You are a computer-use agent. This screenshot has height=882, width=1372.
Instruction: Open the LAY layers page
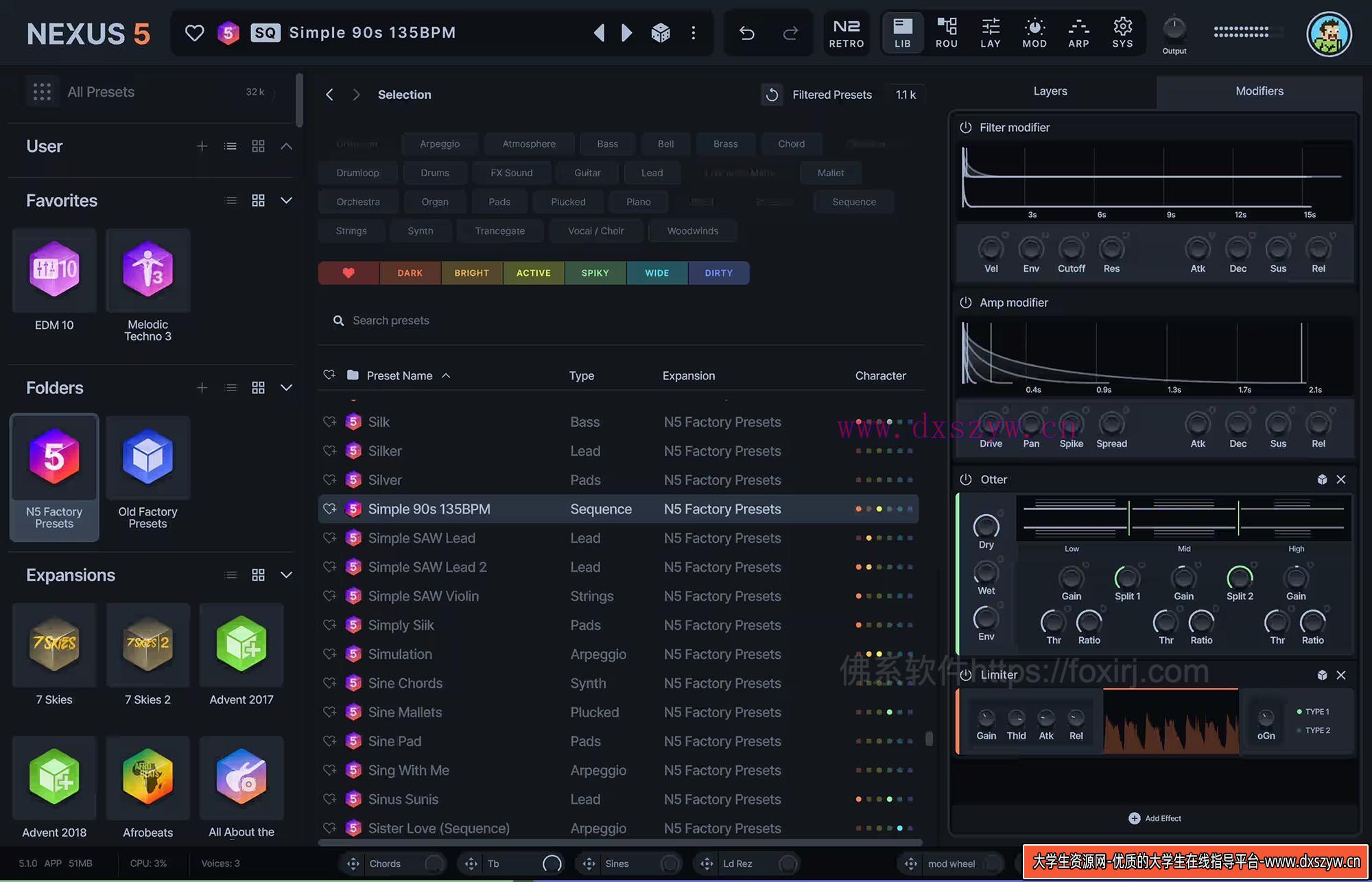click(991, 33)
